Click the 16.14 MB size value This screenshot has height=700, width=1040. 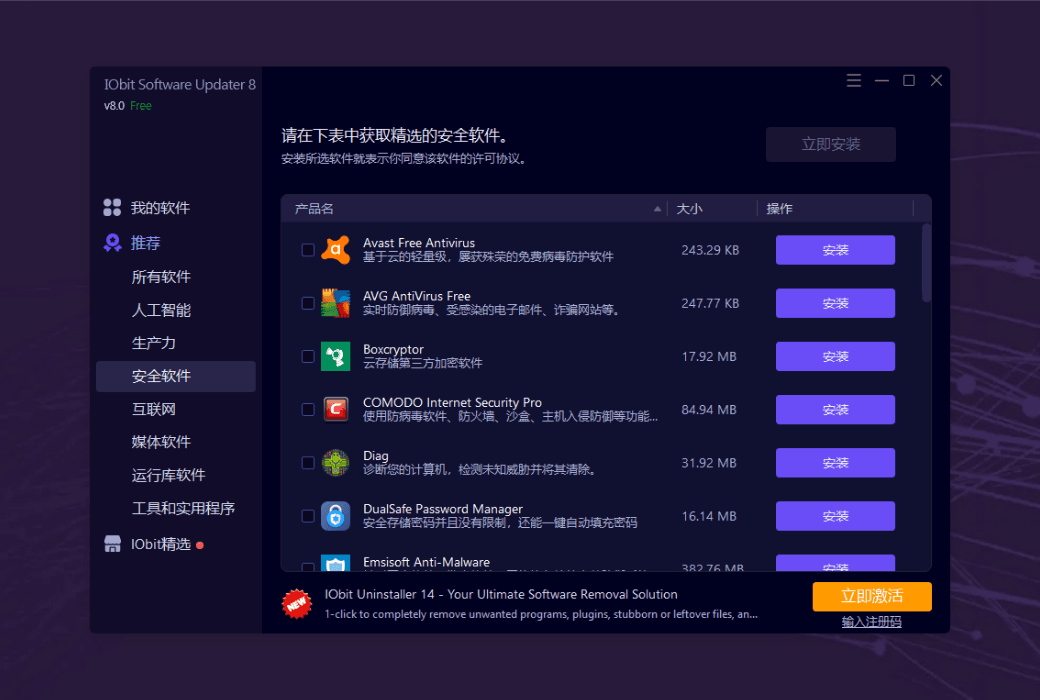[x=709, y=516]
